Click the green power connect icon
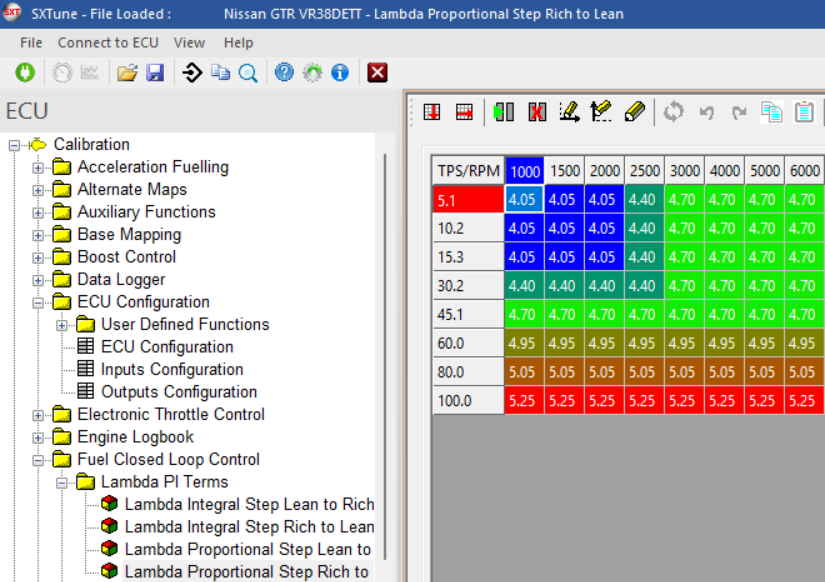 tap(25, 72)
